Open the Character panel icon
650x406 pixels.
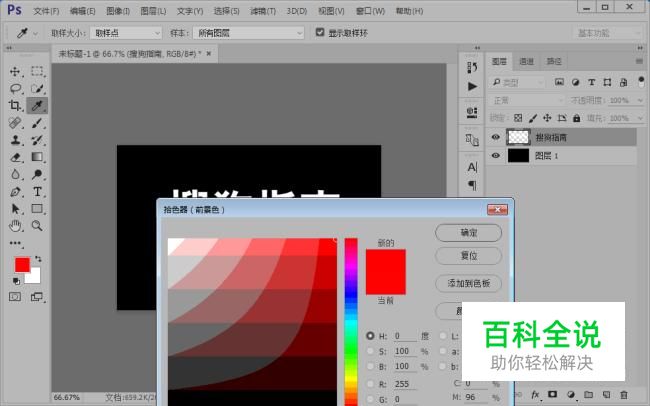click(x=472, y=167)
